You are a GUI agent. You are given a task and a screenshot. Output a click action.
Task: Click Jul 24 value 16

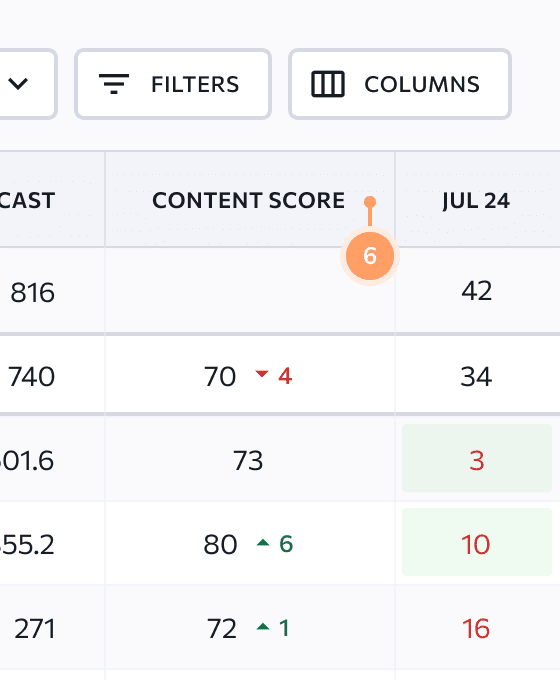coord(476,629)
